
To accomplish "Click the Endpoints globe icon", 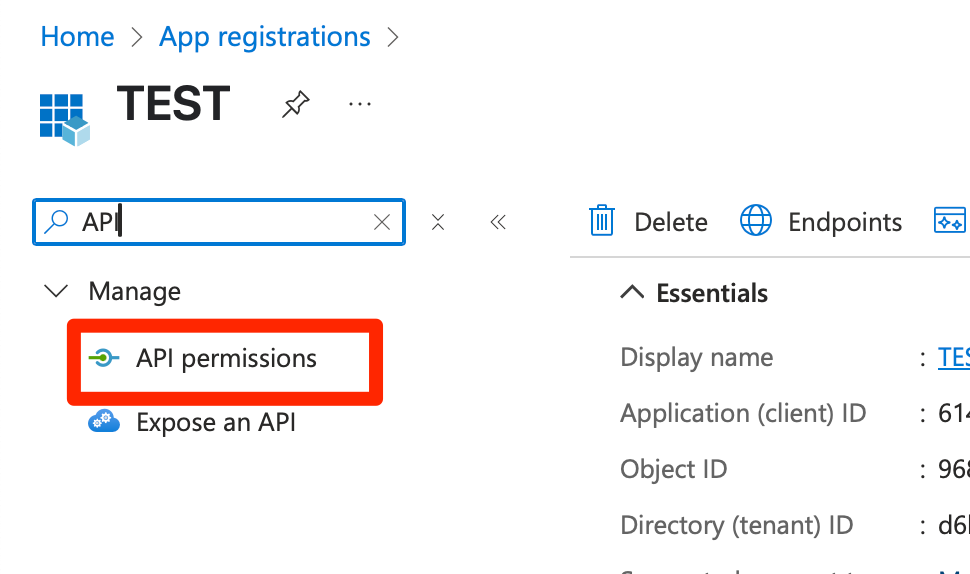I will [x=756, y=221].
